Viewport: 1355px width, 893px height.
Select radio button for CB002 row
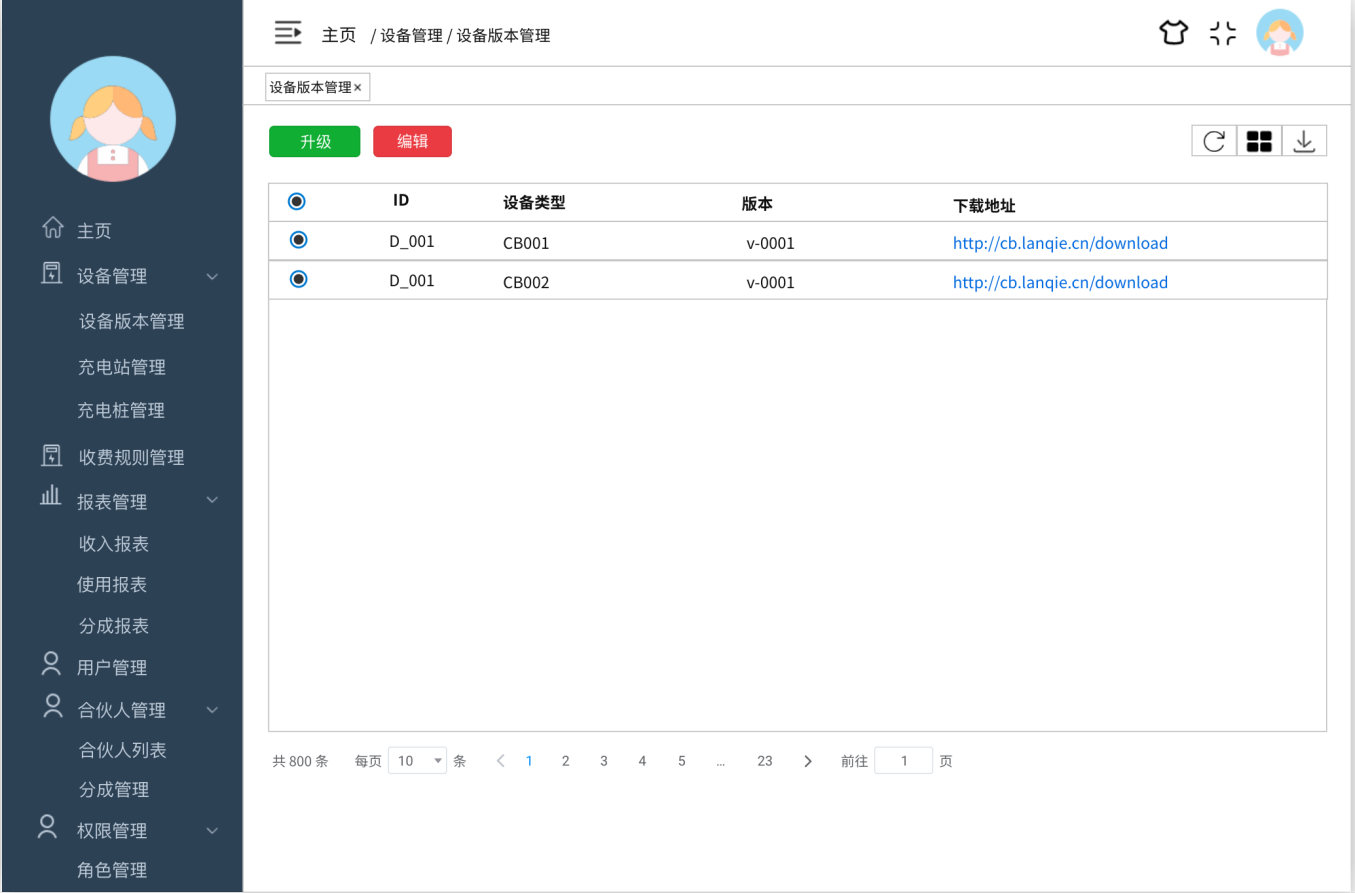click(298, 279)
